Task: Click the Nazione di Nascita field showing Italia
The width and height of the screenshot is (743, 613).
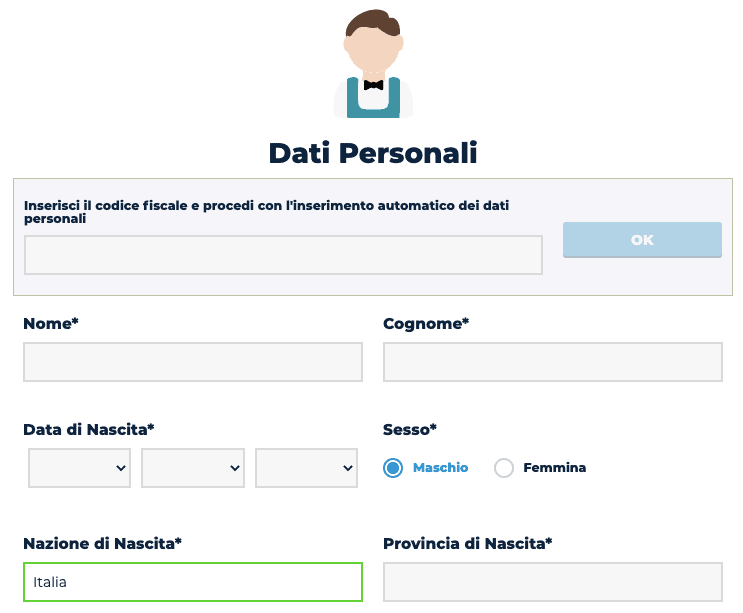Action: point(193,582)
